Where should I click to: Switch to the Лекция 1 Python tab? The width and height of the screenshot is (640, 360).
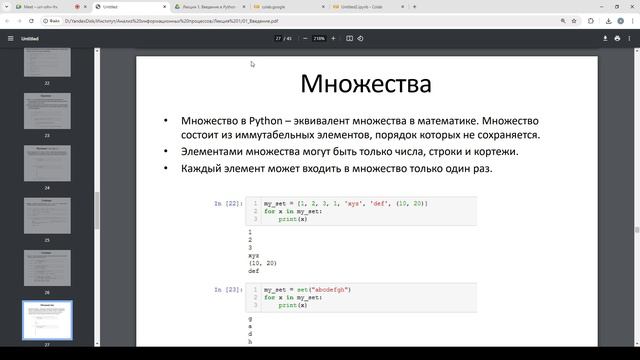pyautogui.click(x=209, y=7)
